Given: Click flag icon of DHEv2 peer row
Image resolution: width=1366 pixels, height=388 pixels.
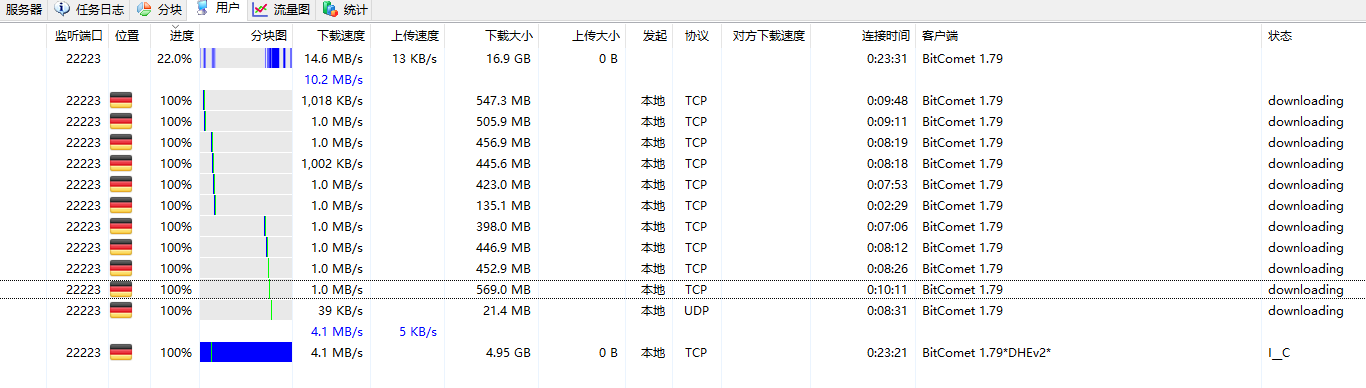Looking at the screenshot, I should point(121,352).
